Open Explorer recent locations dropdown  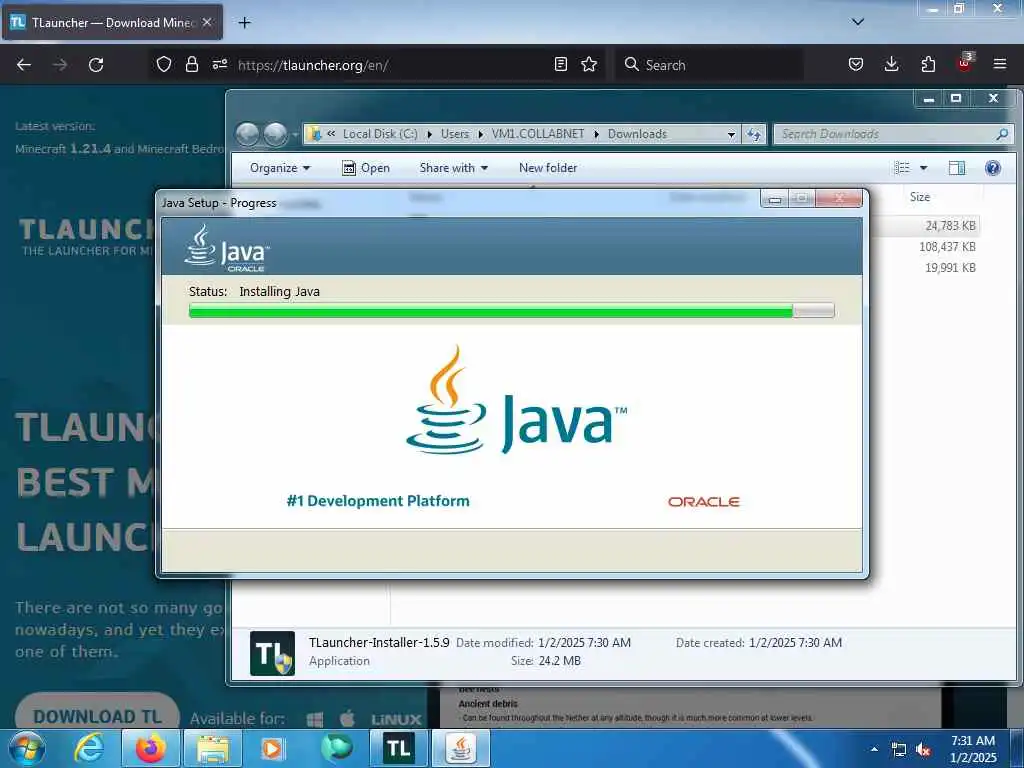tap(295, 135)
